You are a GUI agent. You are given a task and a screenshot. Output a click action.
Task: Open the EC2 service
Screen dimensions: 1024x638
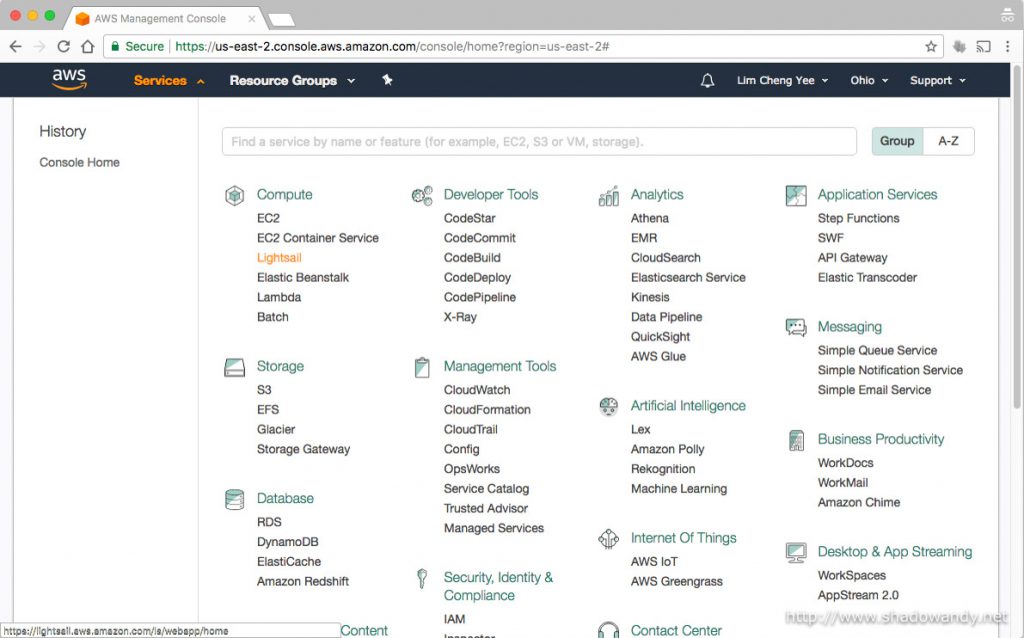(268, 218)
